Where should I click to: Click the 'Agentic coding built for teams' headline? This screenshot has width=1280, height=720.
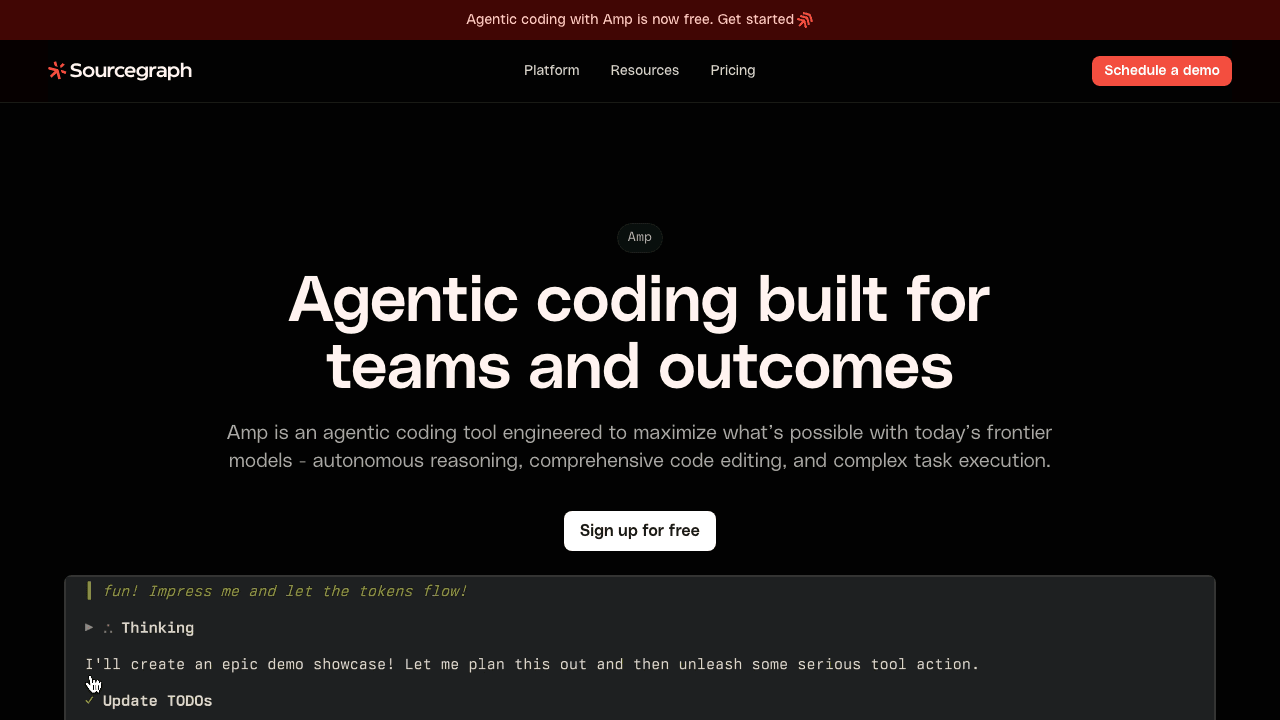pyautogui.click(x=639, y=332)
